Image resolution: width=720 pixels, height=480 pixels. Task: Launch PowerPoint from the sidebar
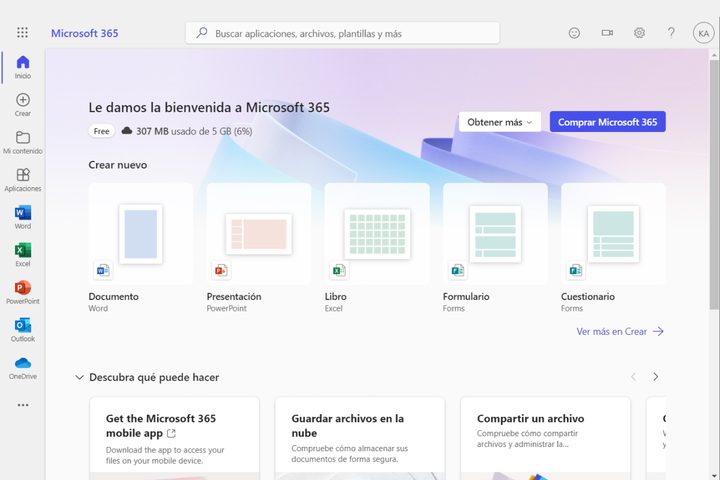pos(22,293)
